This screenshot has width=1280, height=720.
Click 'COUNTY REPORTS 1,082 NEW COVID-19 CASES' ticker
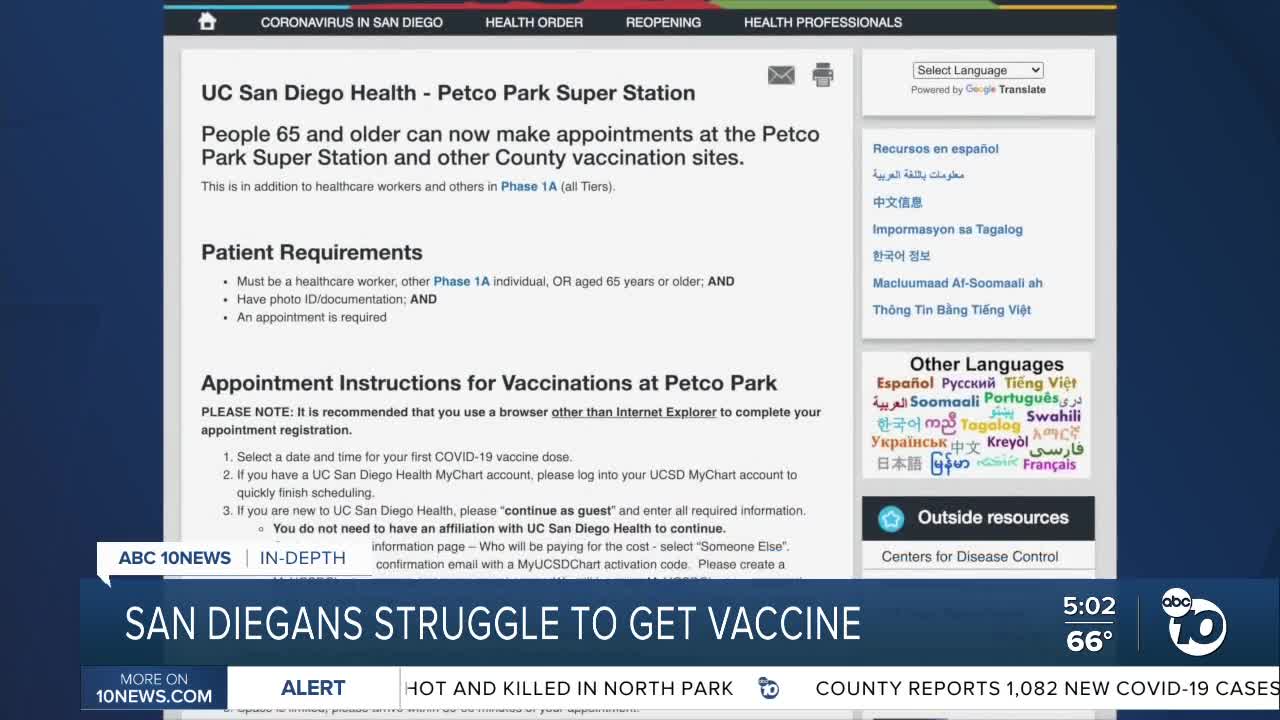pyautogui.click(x=1047, y=688)
